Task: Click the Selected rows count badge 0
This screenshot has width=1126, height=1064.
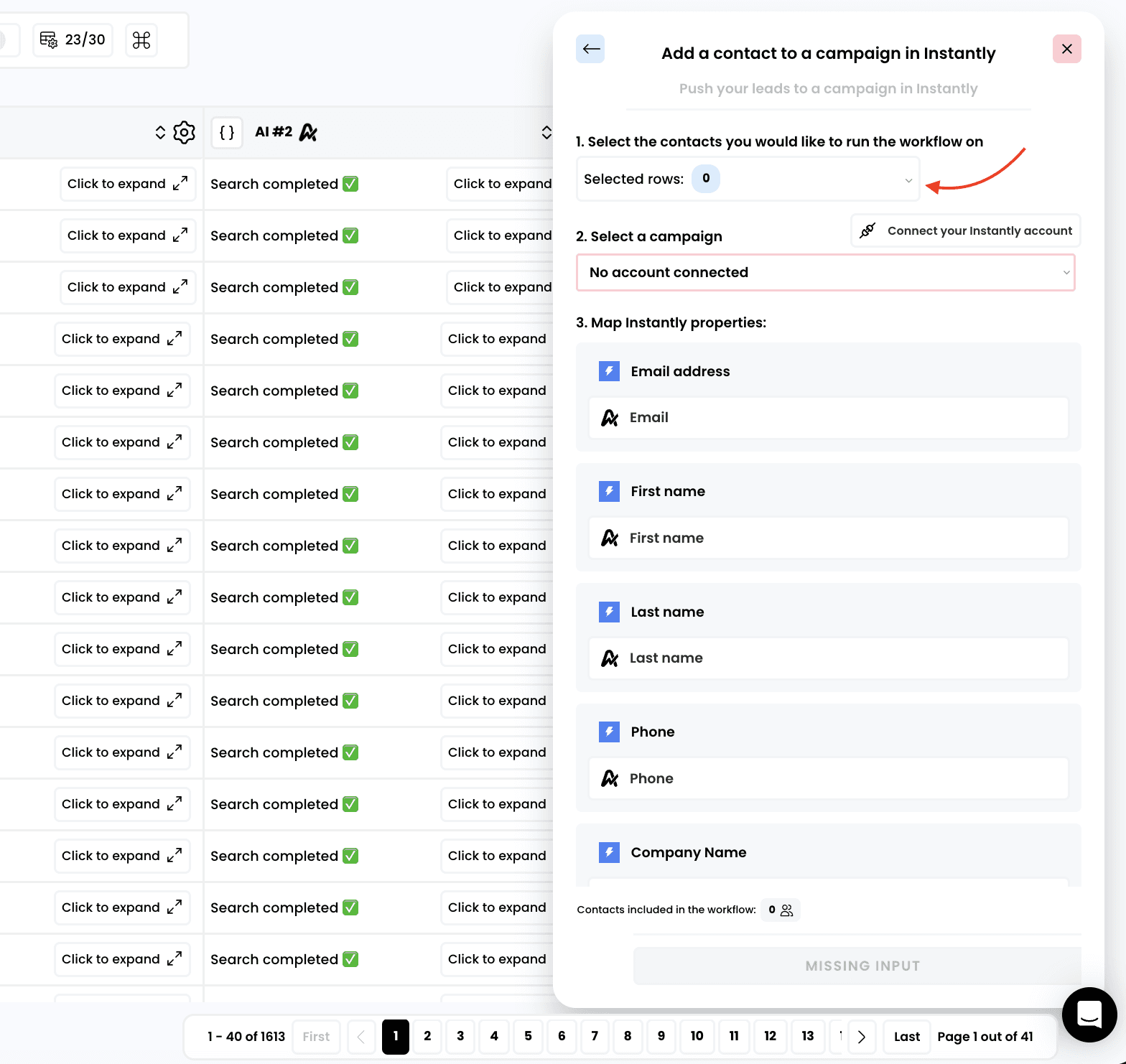Action: click(706, 178)
